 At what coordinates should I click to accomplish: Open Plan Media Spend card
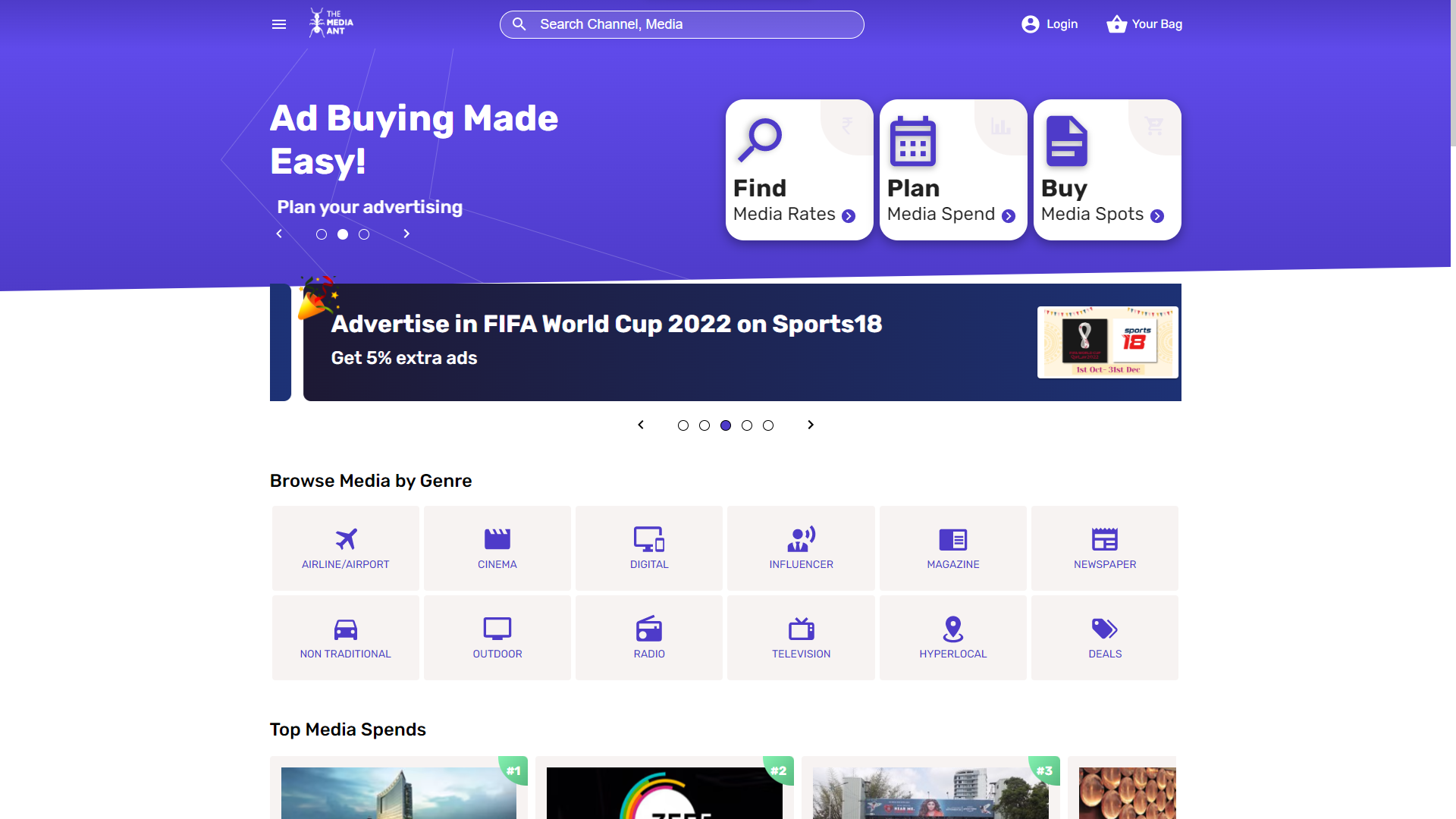click(953, 170)
